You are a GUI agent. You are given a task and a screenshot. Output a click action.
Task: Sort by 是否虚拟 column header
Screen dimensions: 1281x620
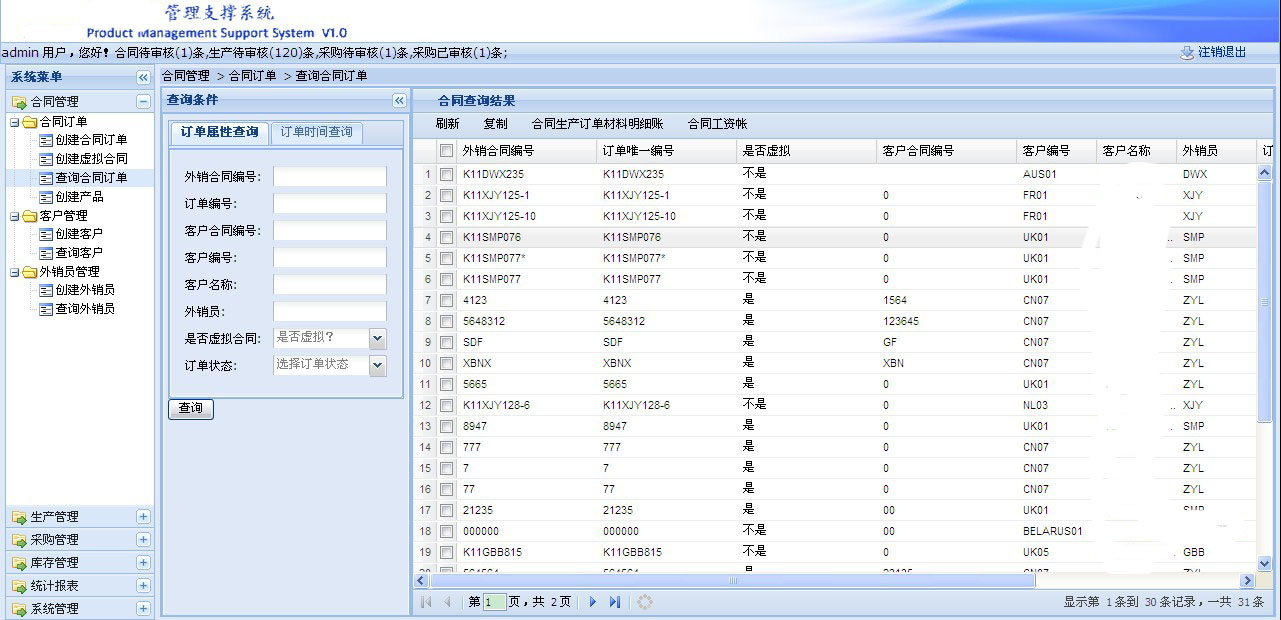click(807, 151)
